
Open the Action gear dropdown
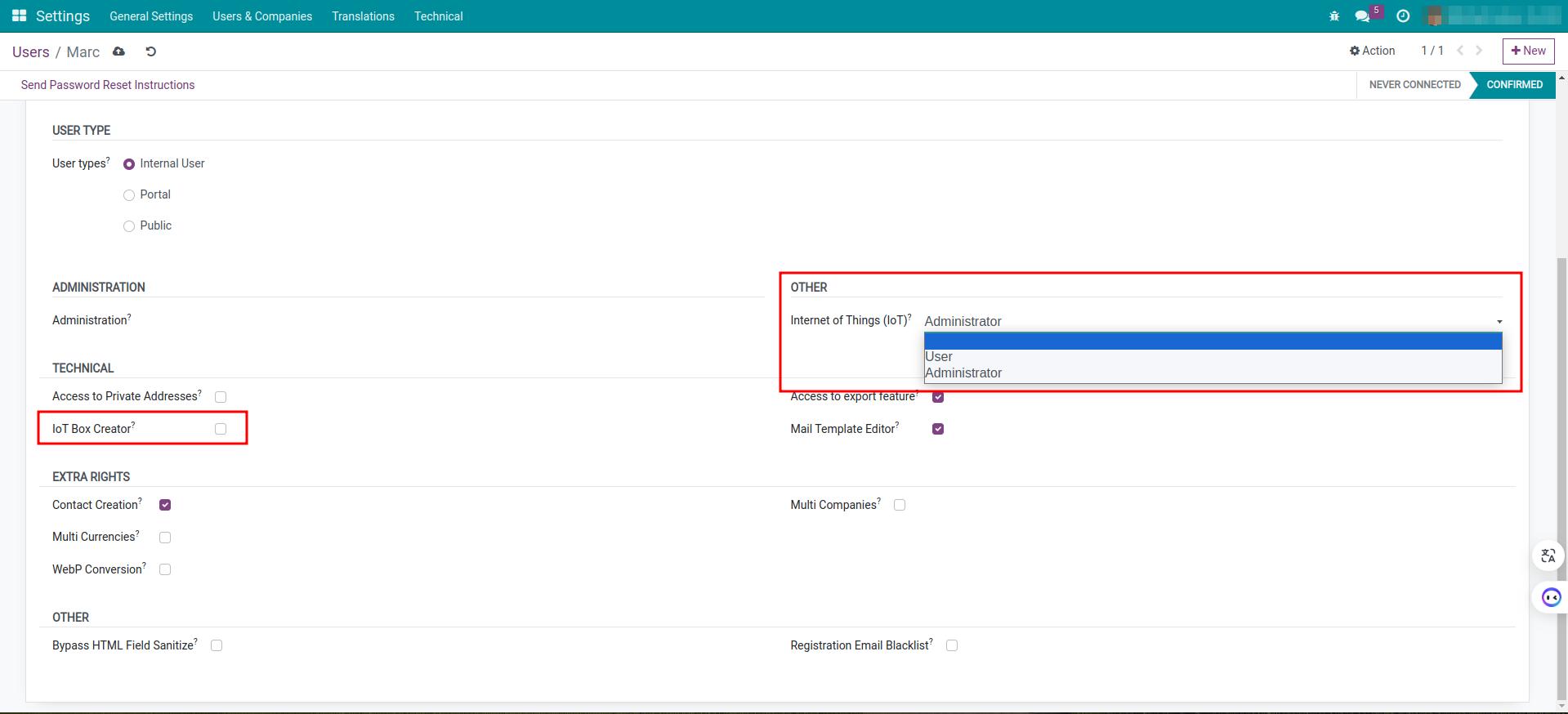click(x=1372, y=51)
